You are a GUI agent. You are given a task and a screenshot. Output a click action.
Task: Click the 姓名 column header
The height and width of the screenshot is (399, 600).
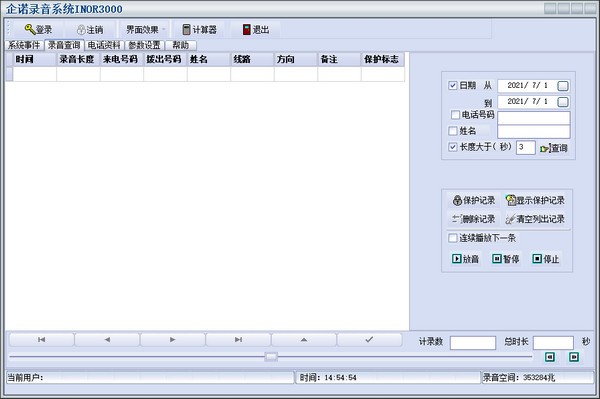point(209,59)
